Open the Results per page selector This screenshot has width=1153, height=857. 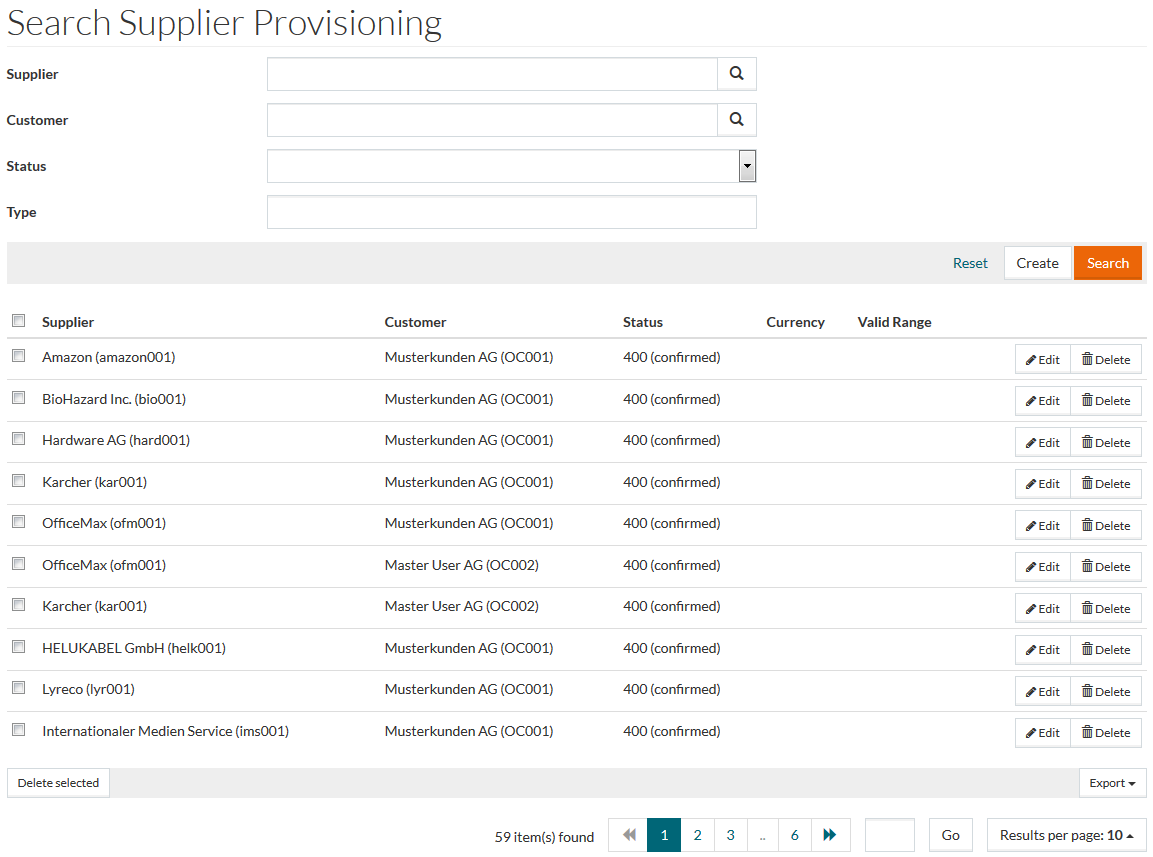[x=1066, y=835]
